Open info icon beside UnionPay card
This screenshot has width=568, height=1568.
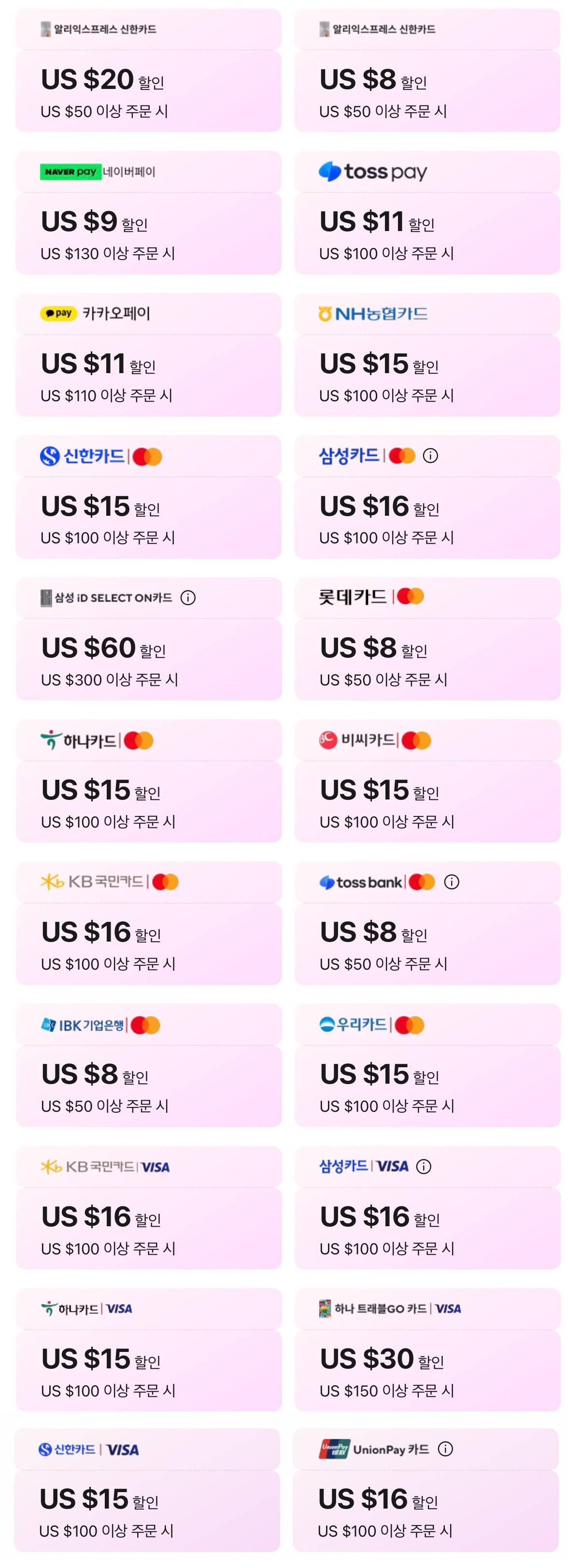click(445, 1449)
